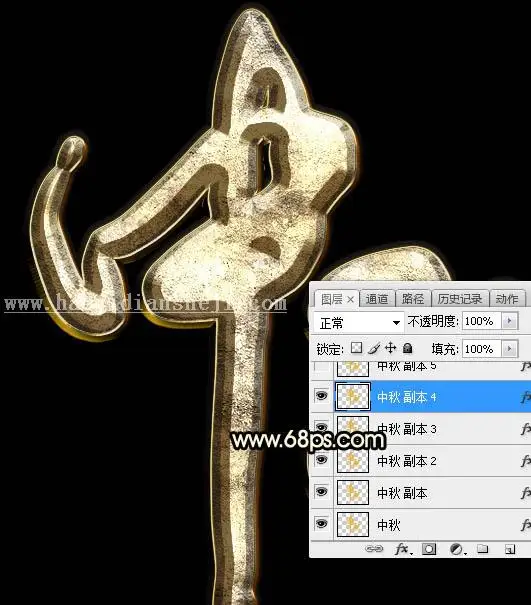The image size is (531, 605).
Task: Open the 历史记录 tab
Action: click(x=460, y=299)
